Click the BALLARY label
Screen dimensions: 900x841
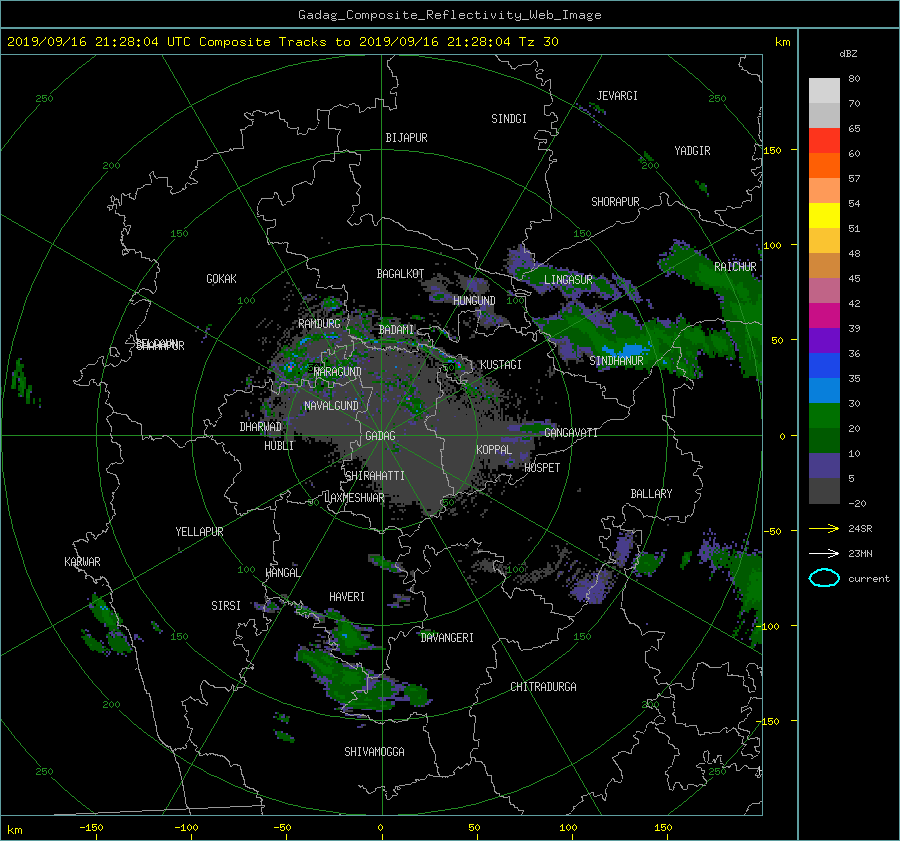651,494
